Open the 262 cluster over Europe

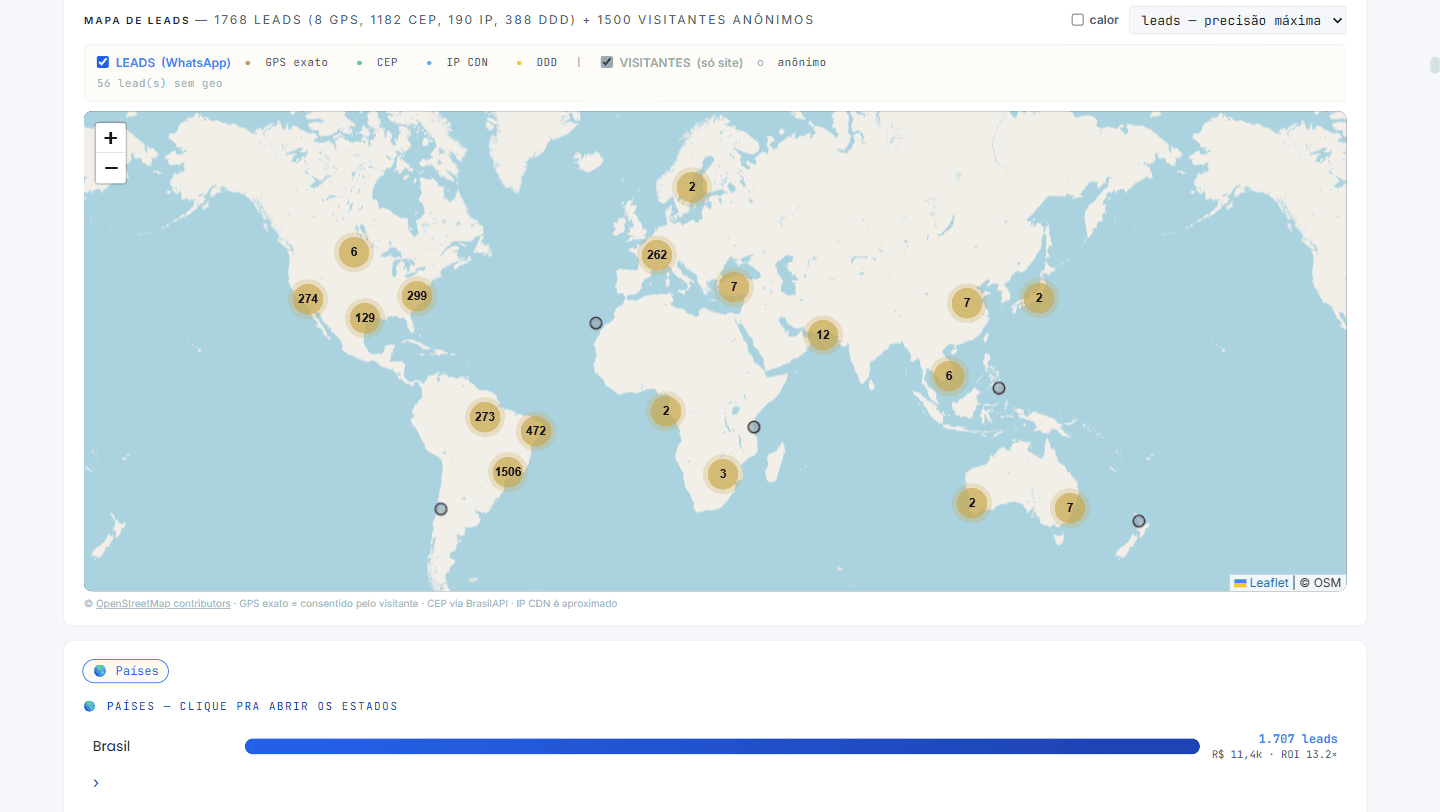coord(657,255)
